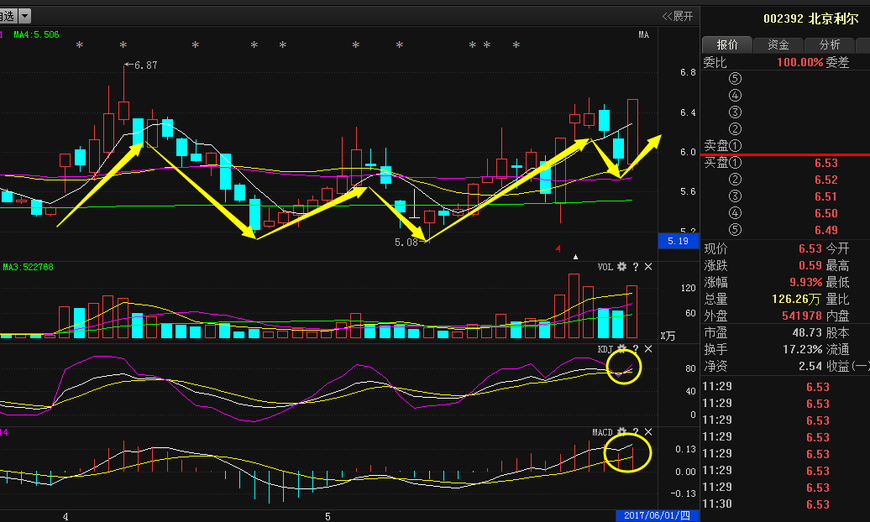This screenshot has width=870, height=522.
Task: Click the MA indicator label above chart
Action: point(644,34)
